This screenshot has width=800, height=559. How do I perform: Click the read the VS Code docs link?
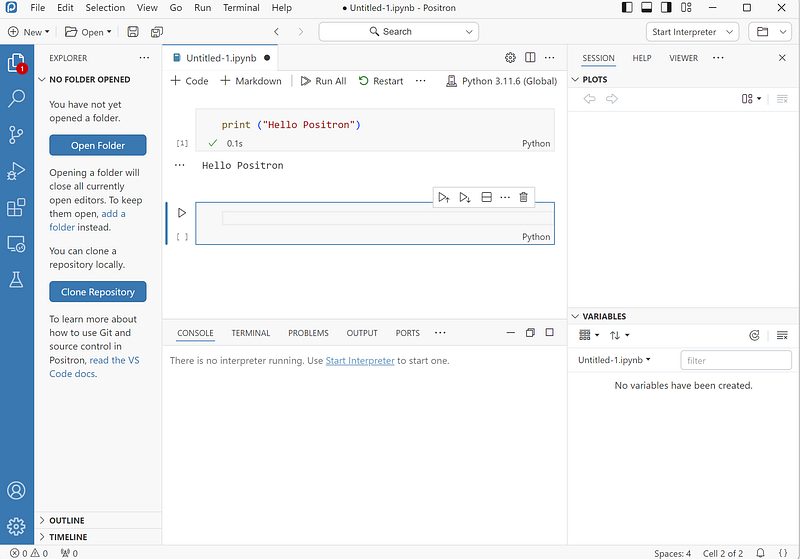tap(94, 367)
